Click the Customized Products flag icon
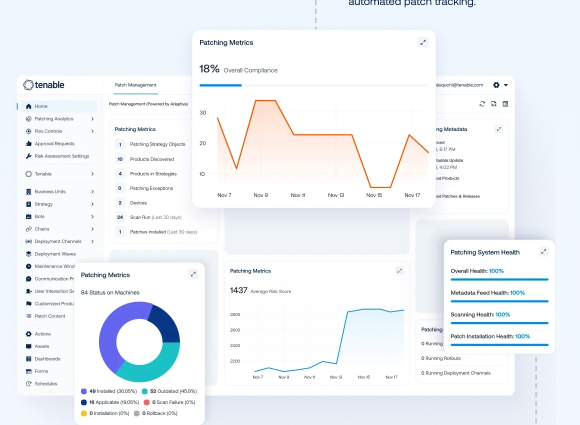 28,304
